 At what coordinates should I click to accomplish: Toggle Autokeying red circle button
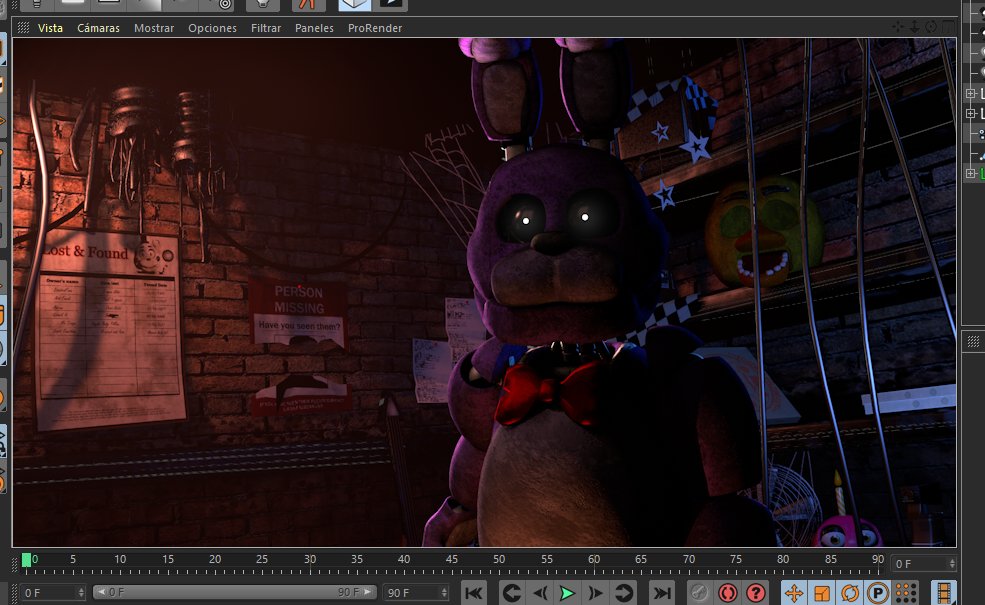point(727,592)
